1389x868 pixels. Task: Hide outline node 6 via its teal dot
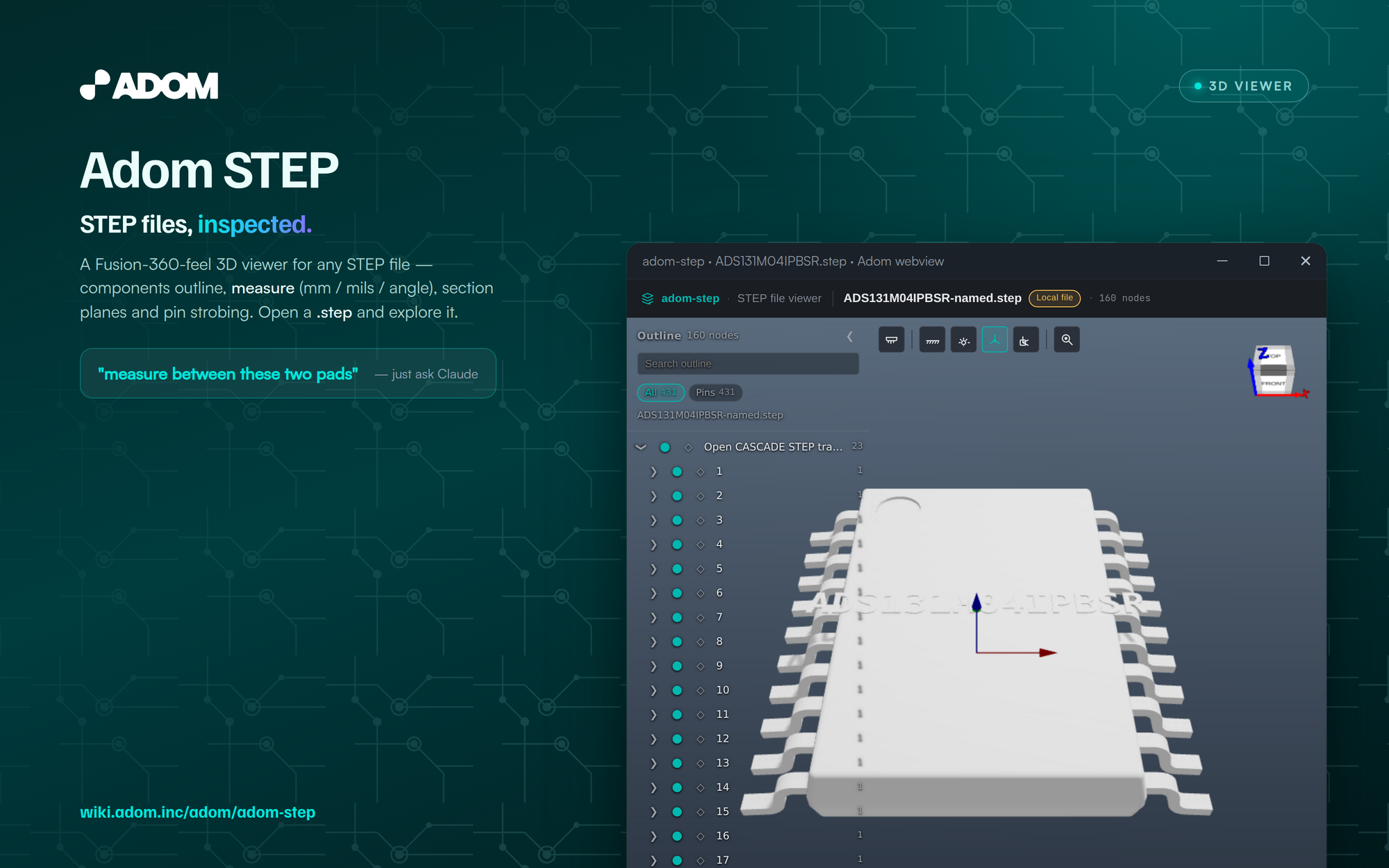677,593
